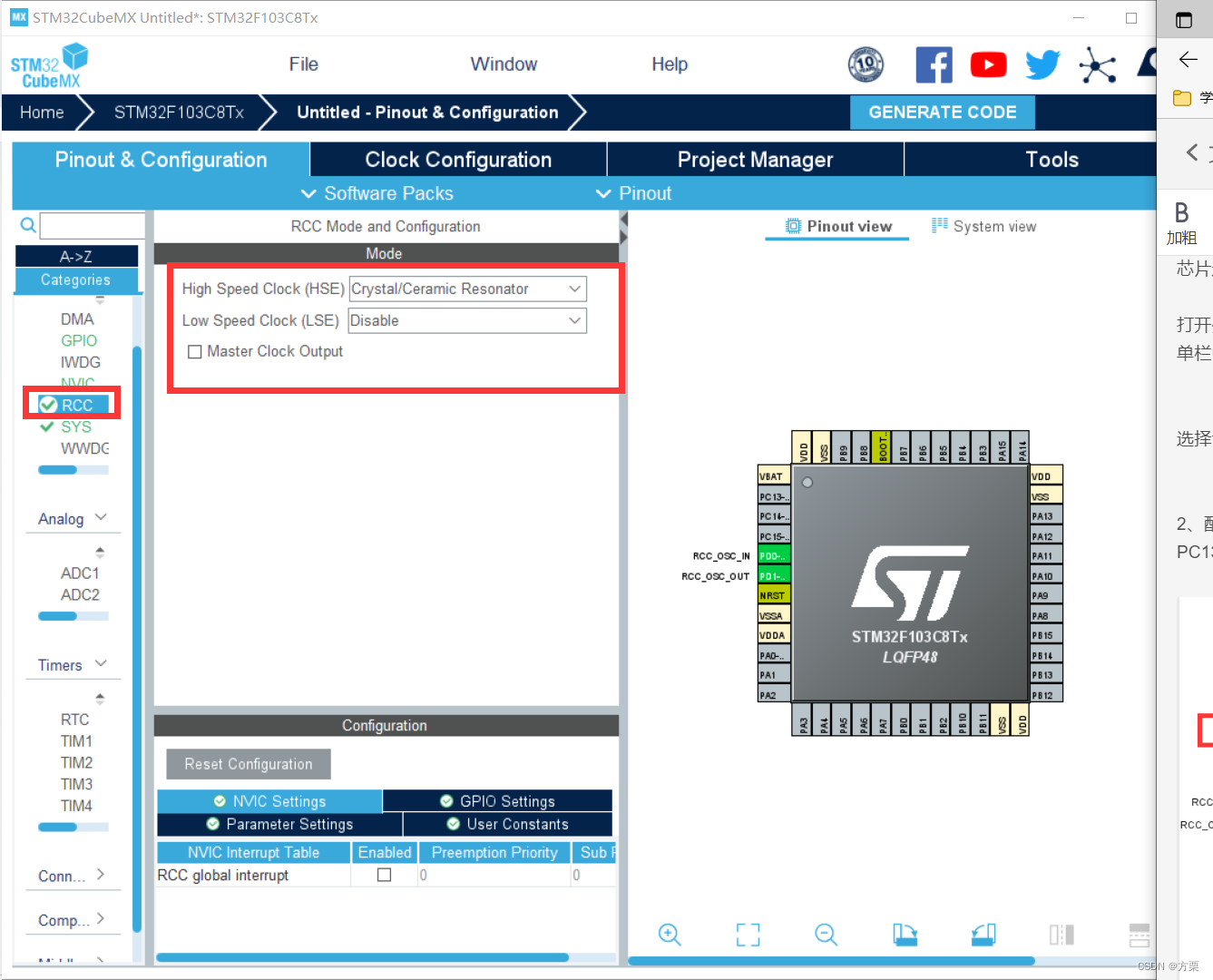The image size is (1213, 980).
Task: Open the User Constants tab
Action: pyautogui.click(x=508, y=824)
